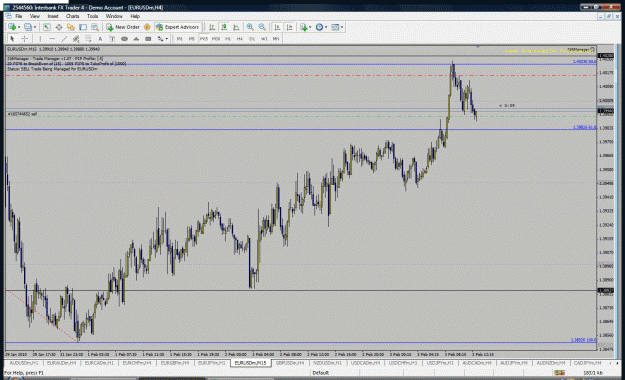Click the sell order line label
This screenshot has height=380, width=625.
22,114
